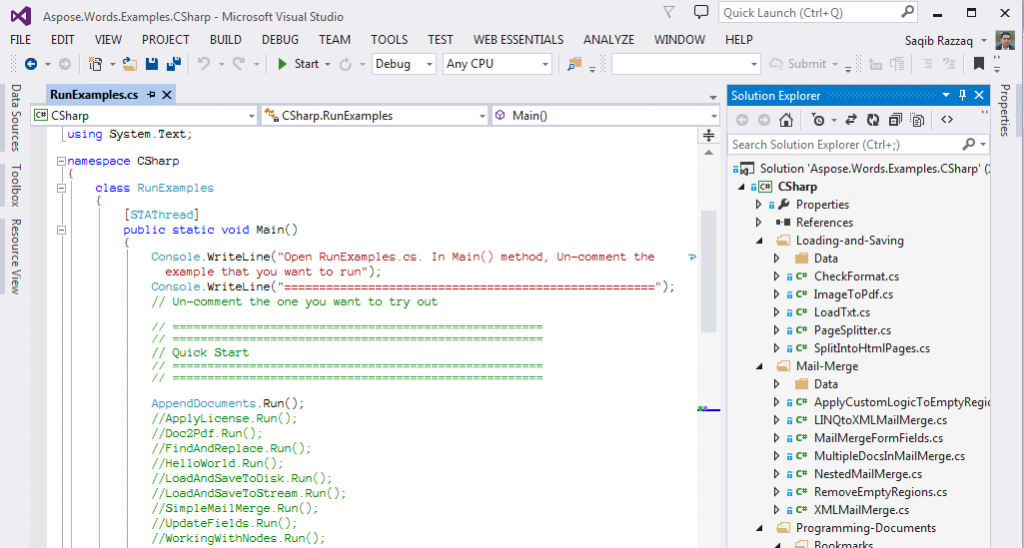The height and width of the screenshot is (548, 1024).
Task: Close the RunExamples.cs tab
Action: [167, 95]
